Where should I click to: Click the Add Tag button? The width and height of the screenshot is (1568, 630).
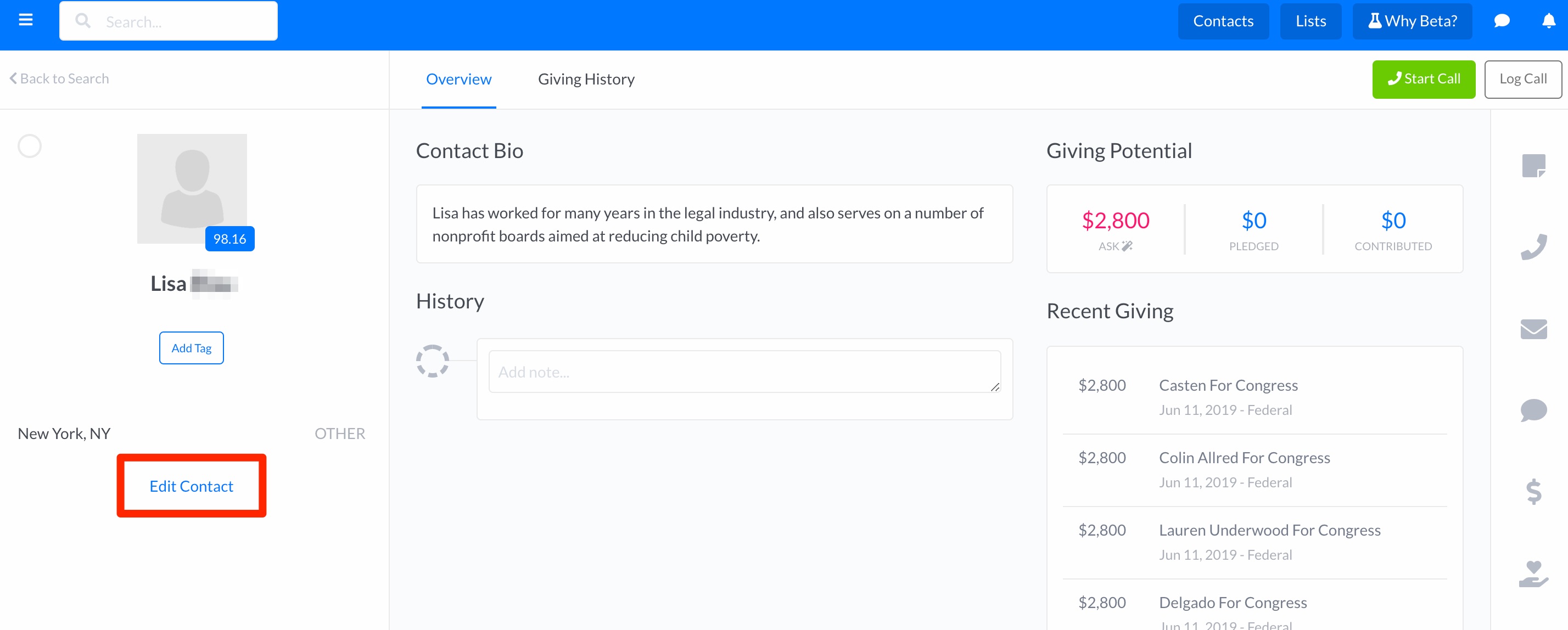191,348
